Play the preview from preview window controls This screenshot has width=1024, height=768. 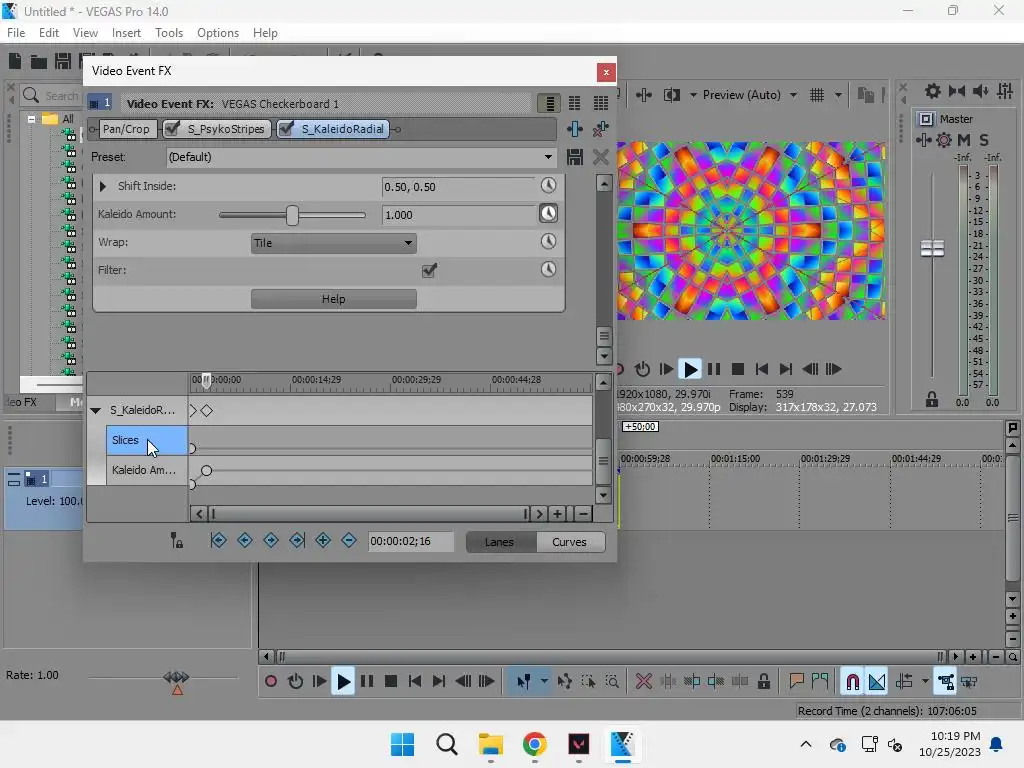[x=690, y=369]
